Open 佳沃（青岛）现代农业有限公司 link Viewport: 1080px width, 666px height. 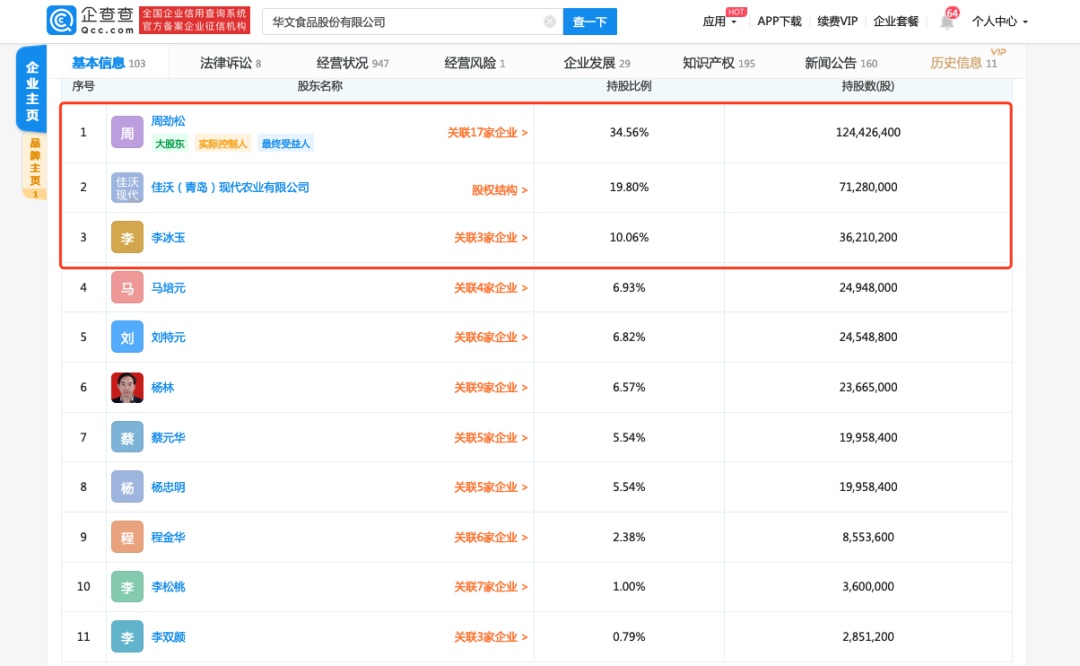230,187
